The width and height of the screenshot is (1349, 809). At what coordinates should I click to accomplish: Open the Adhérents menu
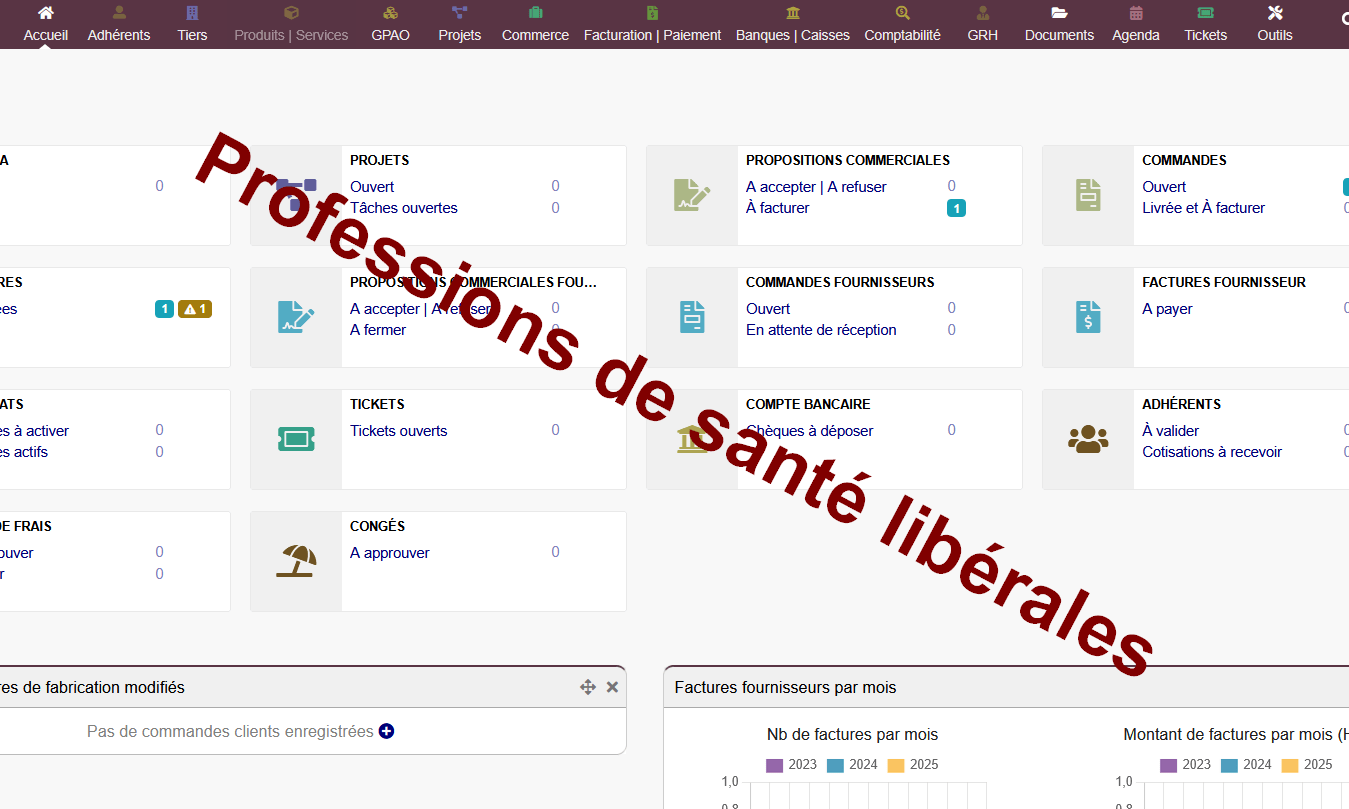click(119, 25)
